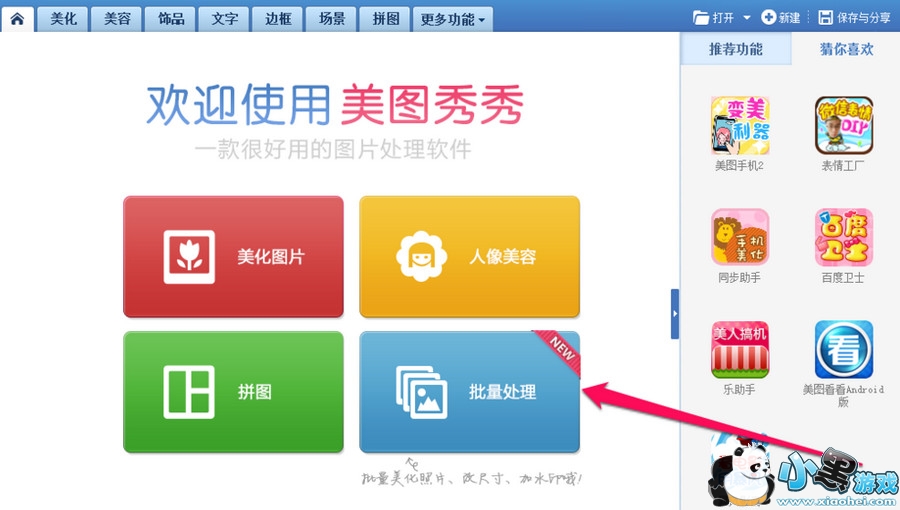This screenshot has width=900, height=510.
Task: Launch the 同步助手 app icon
Action: click(x=740, y=237)
